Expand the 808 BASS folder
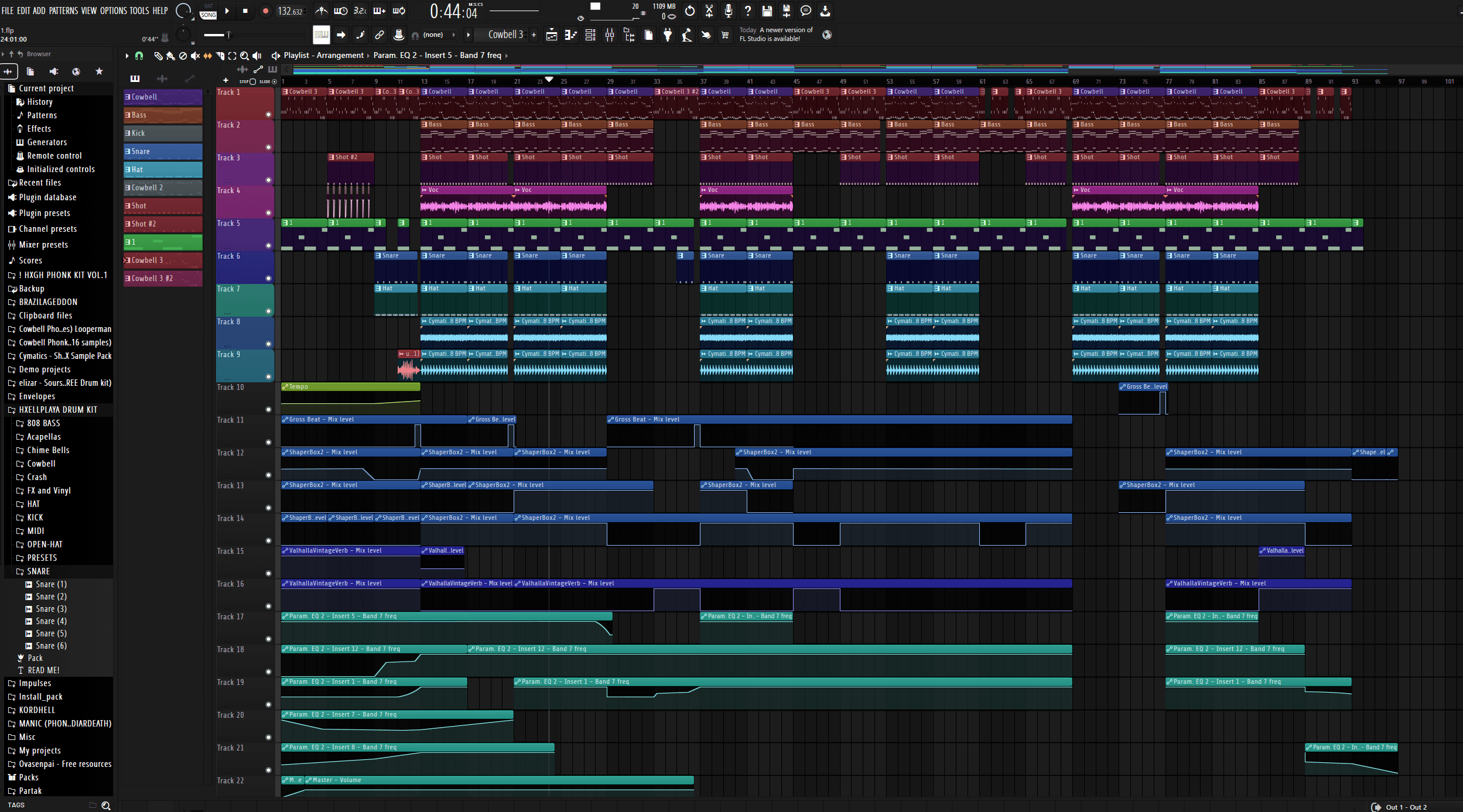This screenshot has height=812, width=1463. point(43,423)
